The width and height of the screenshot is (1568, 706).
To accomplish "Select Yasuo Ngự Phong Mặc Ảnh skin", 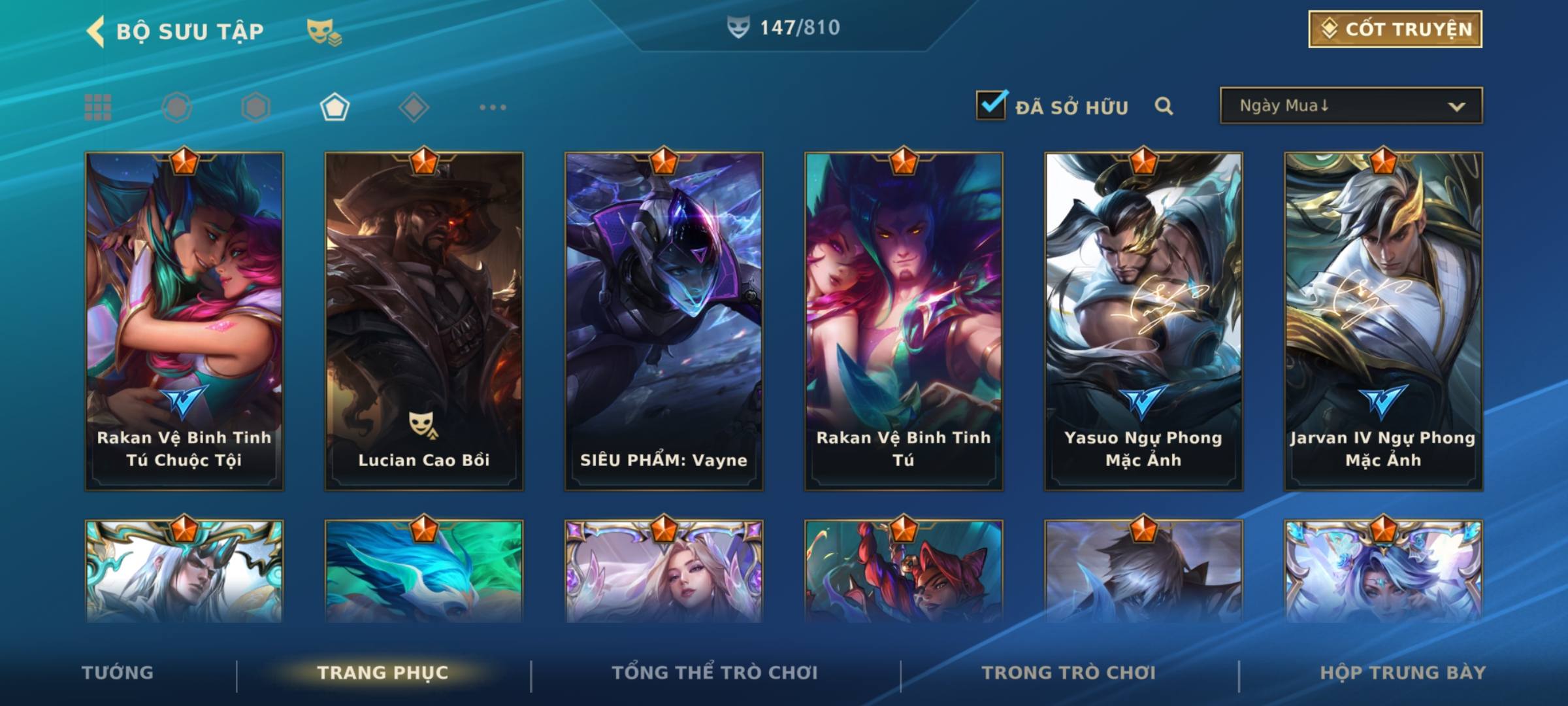I will [1143, 321].
